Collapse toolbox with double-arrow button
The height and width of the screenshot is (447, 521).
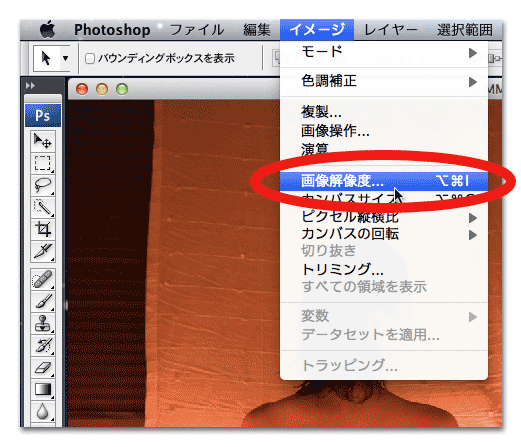(x=30, y=86)
